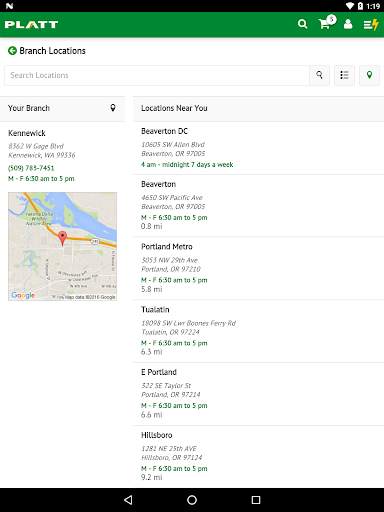Select the Locations Near You header
The image size is (384, 512).
click(x=174, y=108)
